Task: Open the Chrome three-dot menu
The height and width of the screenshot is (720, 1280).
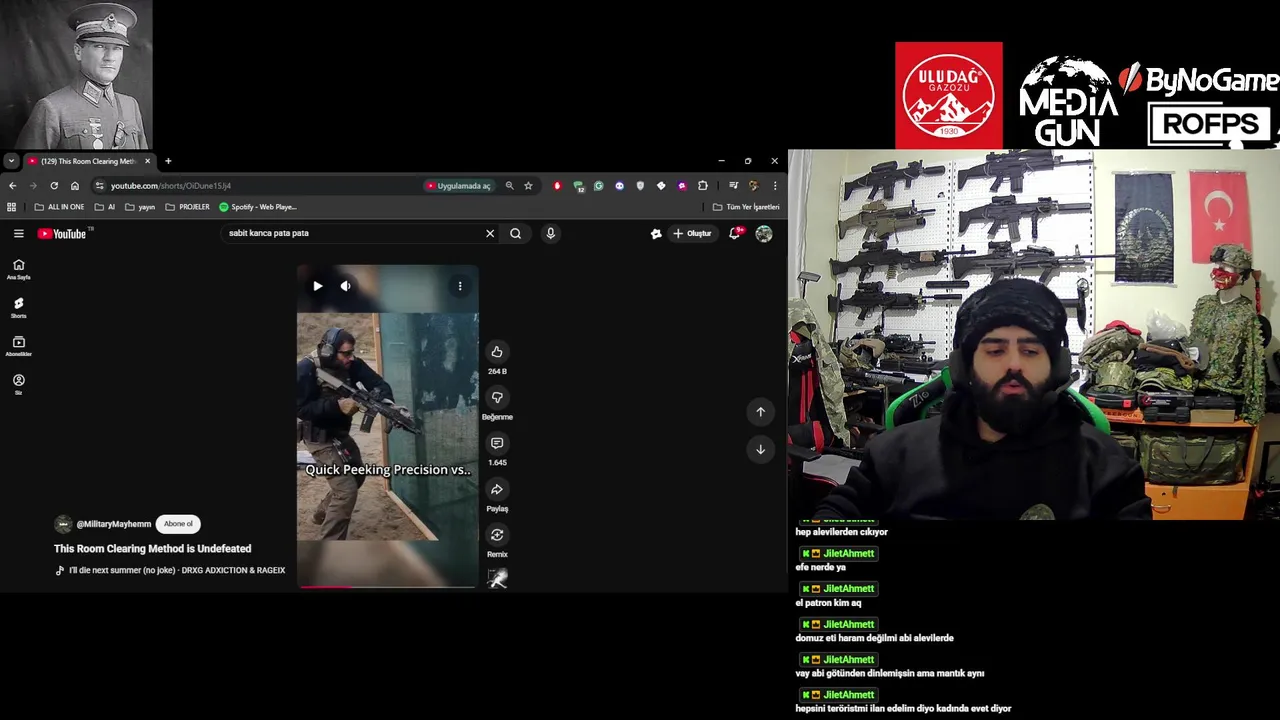Action: click(775, 186)
